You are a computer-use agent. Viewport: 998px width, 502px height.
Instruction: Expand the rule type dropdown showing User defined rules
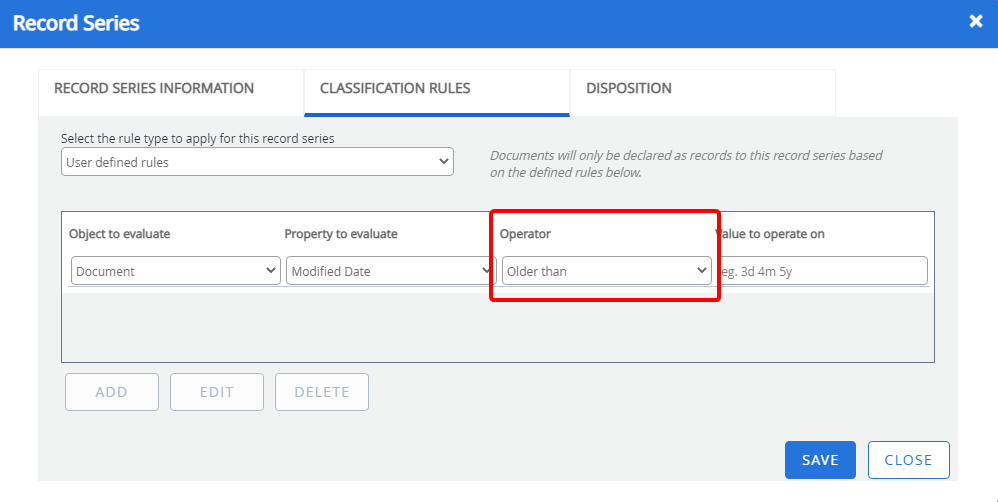coord(257,162)
